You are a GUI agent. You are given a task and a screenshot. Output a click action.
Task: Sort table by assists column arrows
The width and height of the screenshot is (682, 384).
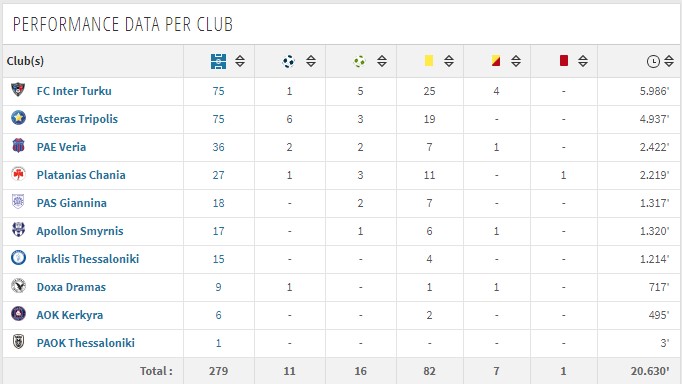point(382,61)
